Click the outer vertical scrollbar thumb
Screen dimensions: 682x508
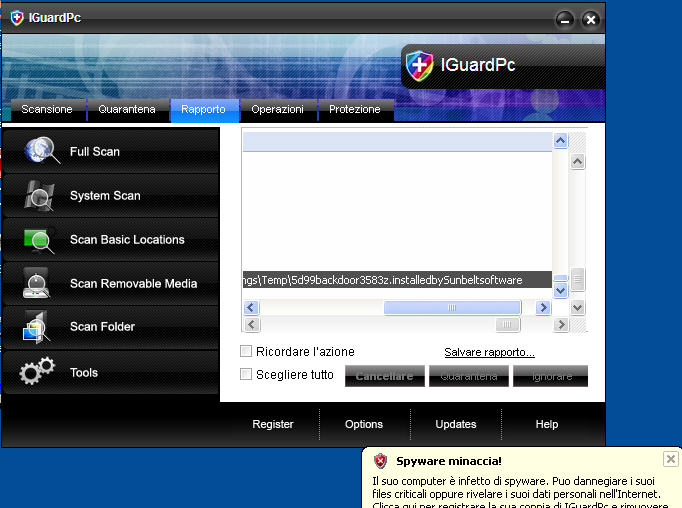[x=578, y=279]
